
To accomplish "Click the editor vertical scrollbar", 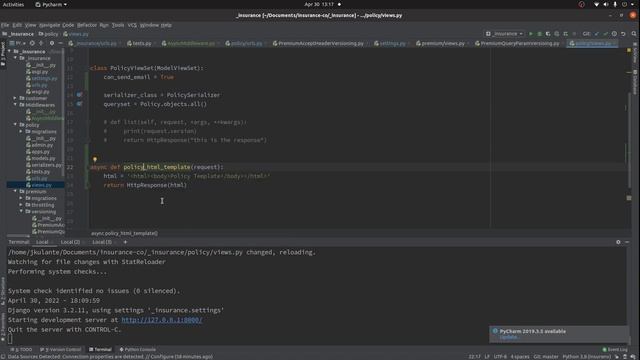I will pyautogui.click(x=629, y=139).
